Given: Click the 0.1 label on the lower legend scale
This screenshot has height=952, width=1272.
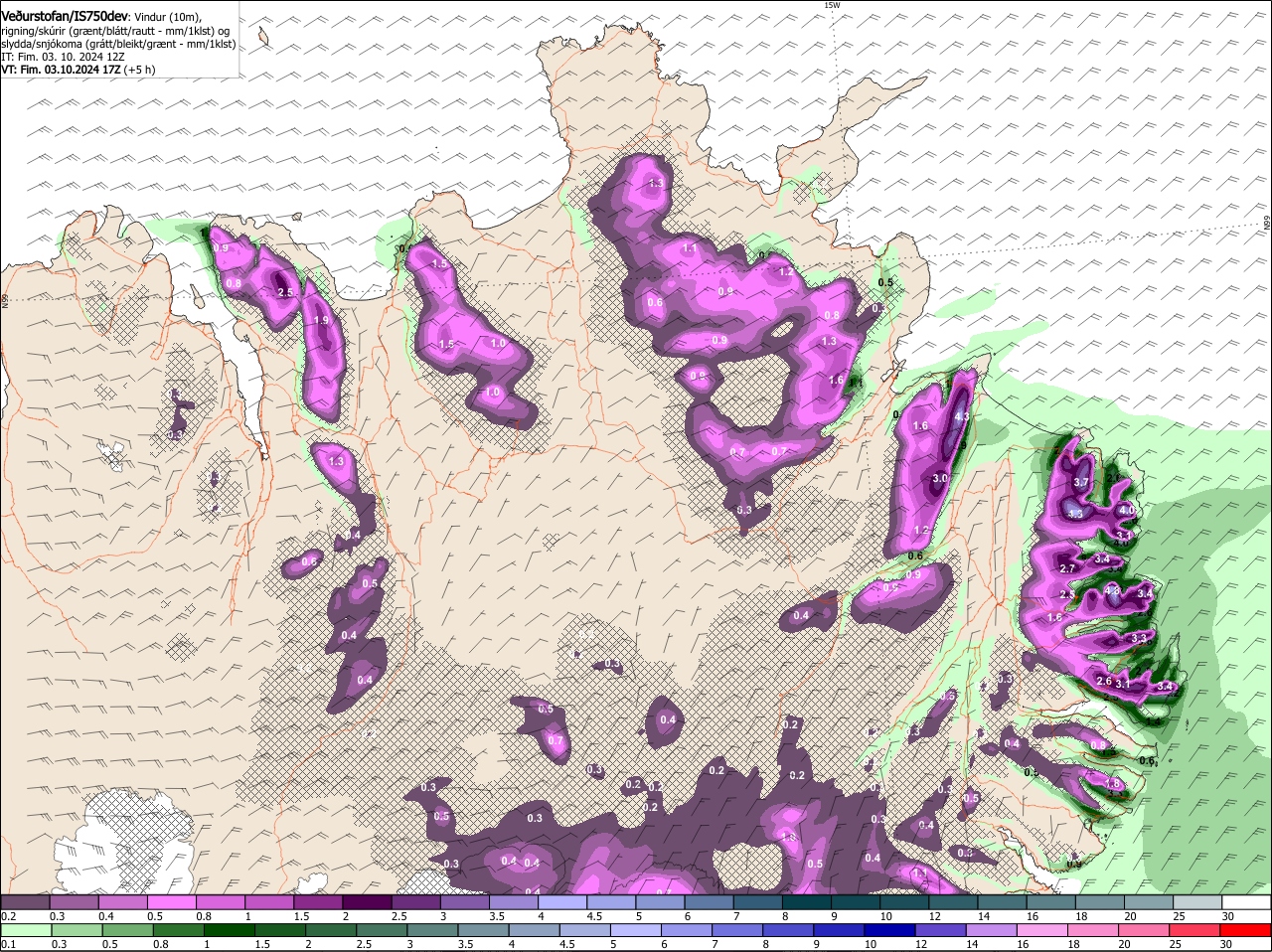Looking at the screenshot, I should (8, 944).
